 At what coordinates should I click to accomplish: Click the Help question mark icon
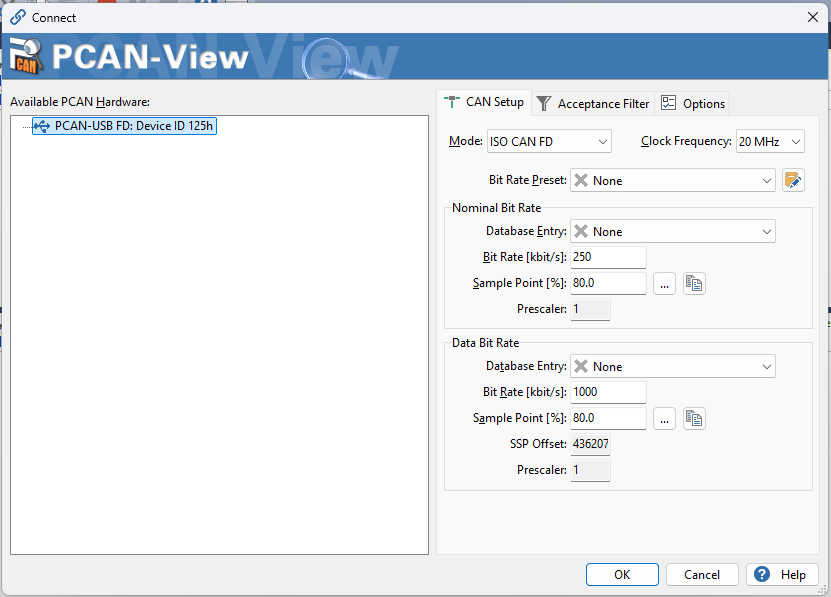point(762,574)
